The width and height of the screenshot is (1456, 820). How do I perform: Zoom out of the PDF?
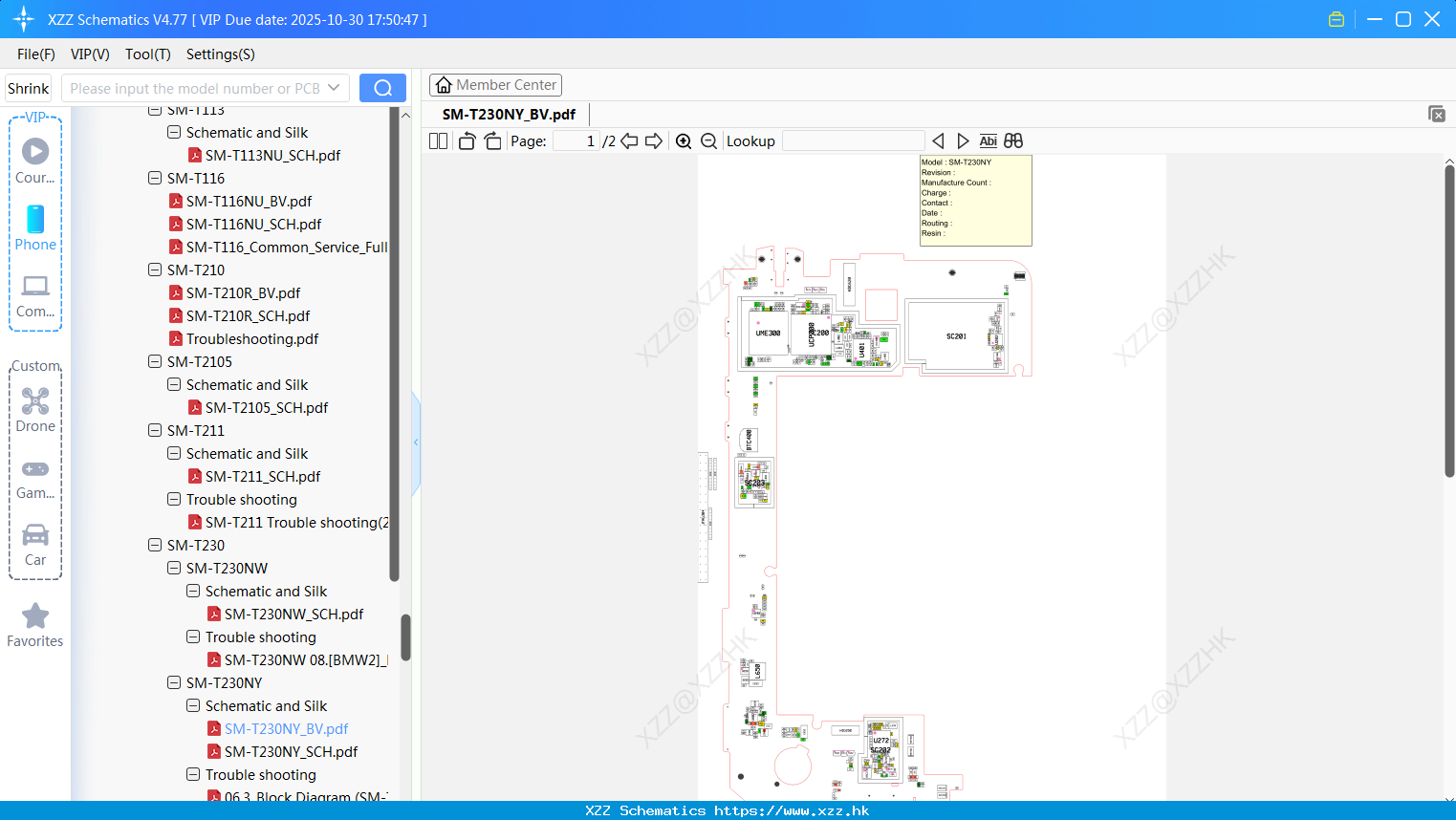tap(708, 140)
